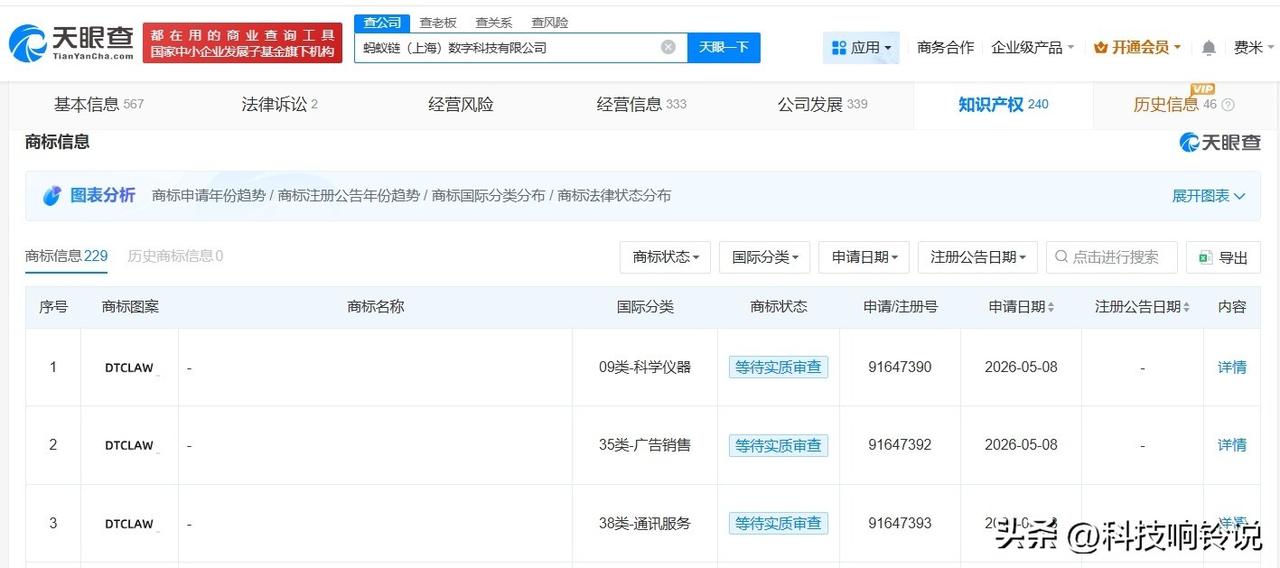
Task: Click the 点击进行搜索 table search field
Action: point(1112,257)
